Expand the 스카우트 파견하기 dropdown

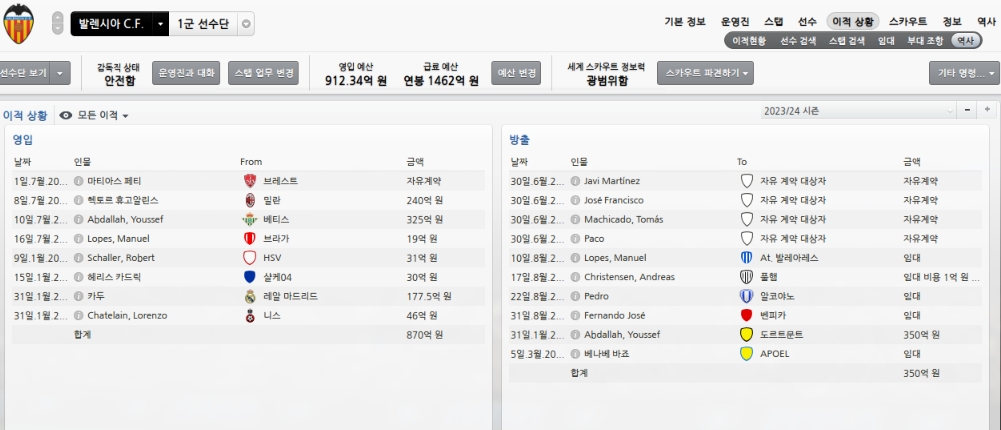point(705,73)
